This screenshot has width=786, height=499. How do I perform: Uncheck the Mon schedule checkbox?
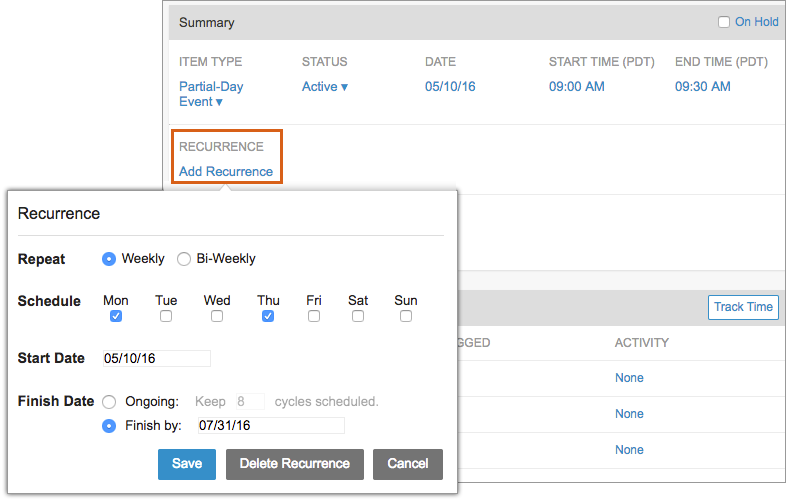click(x=116, y=316)
